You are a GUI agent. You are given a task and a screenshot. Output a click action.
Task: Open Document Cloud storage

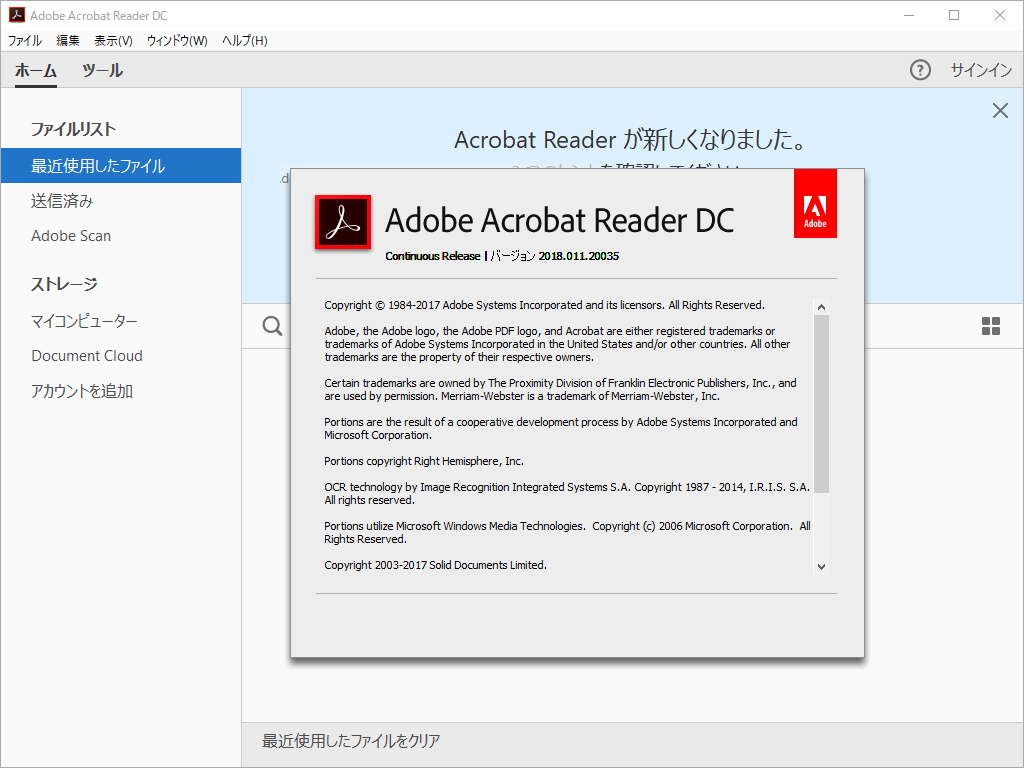click(x=87, y=355)
